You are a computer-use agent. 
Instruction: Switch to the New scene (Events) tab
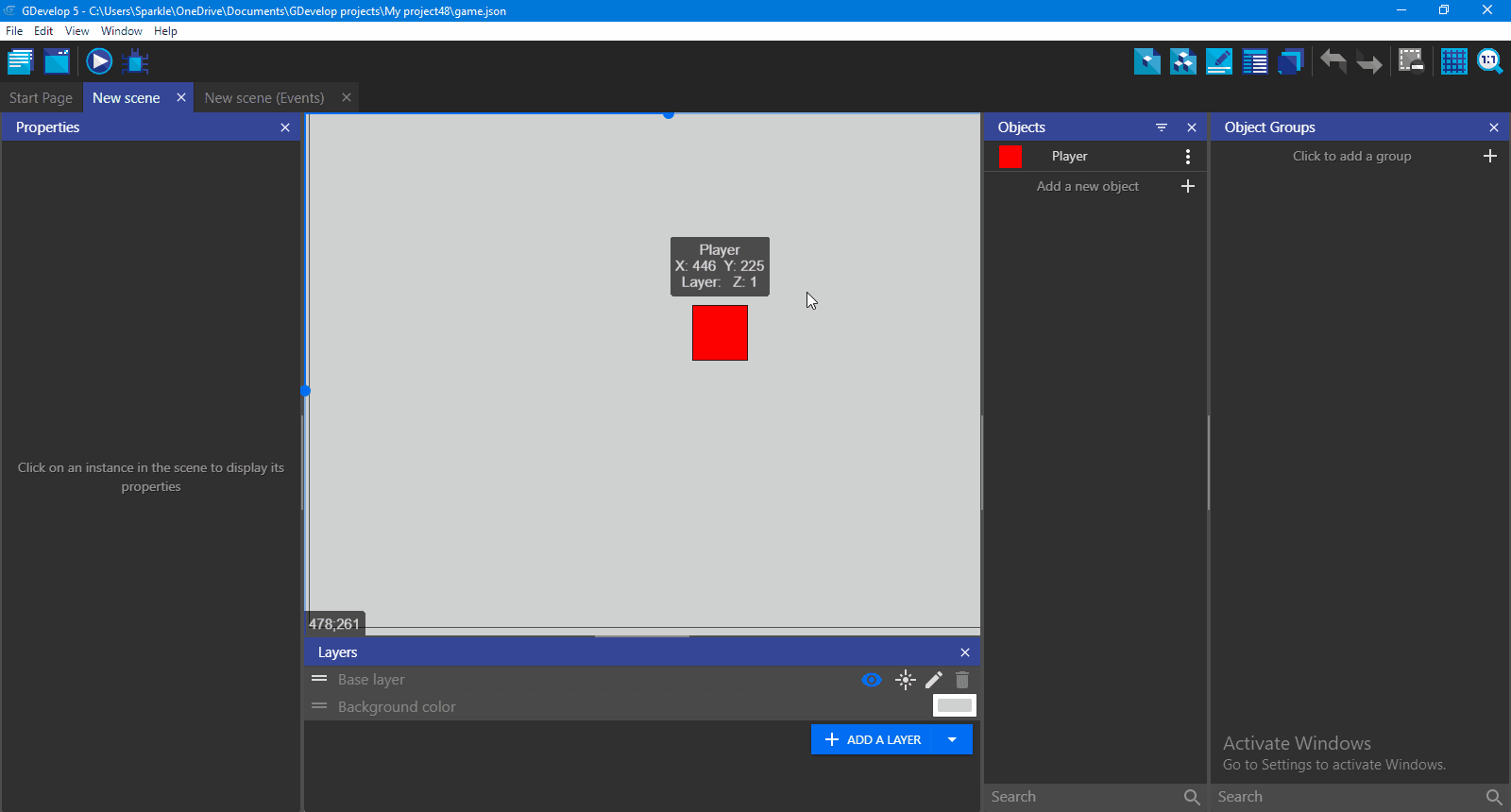(264, 98)
